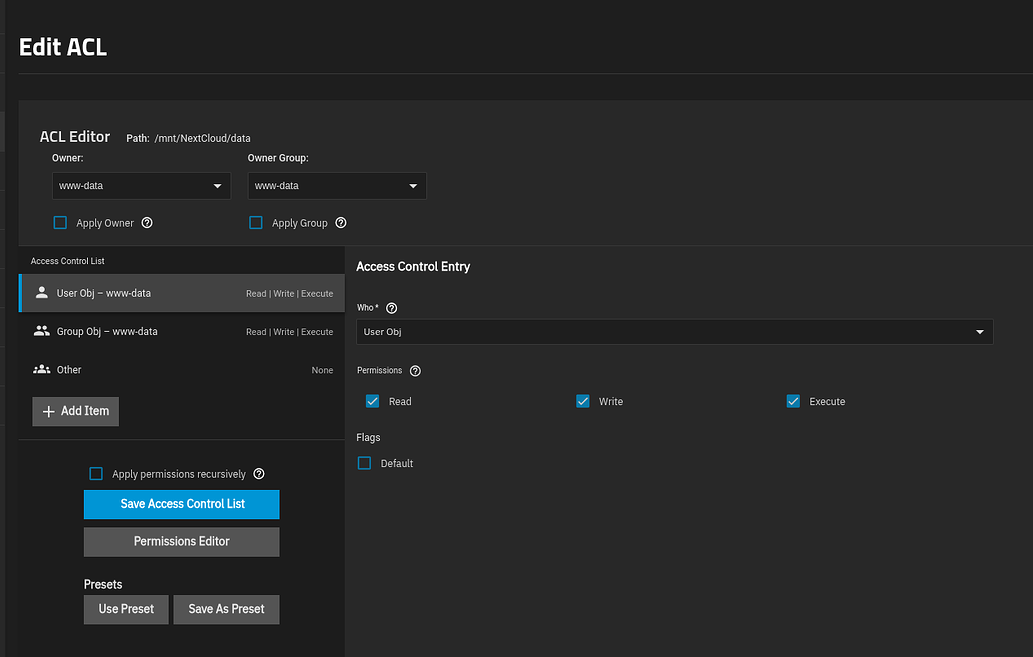Viewport: 1033px width, 657px height.
Task: Open the Permissions Editor
Action: [x=181, y=542]
